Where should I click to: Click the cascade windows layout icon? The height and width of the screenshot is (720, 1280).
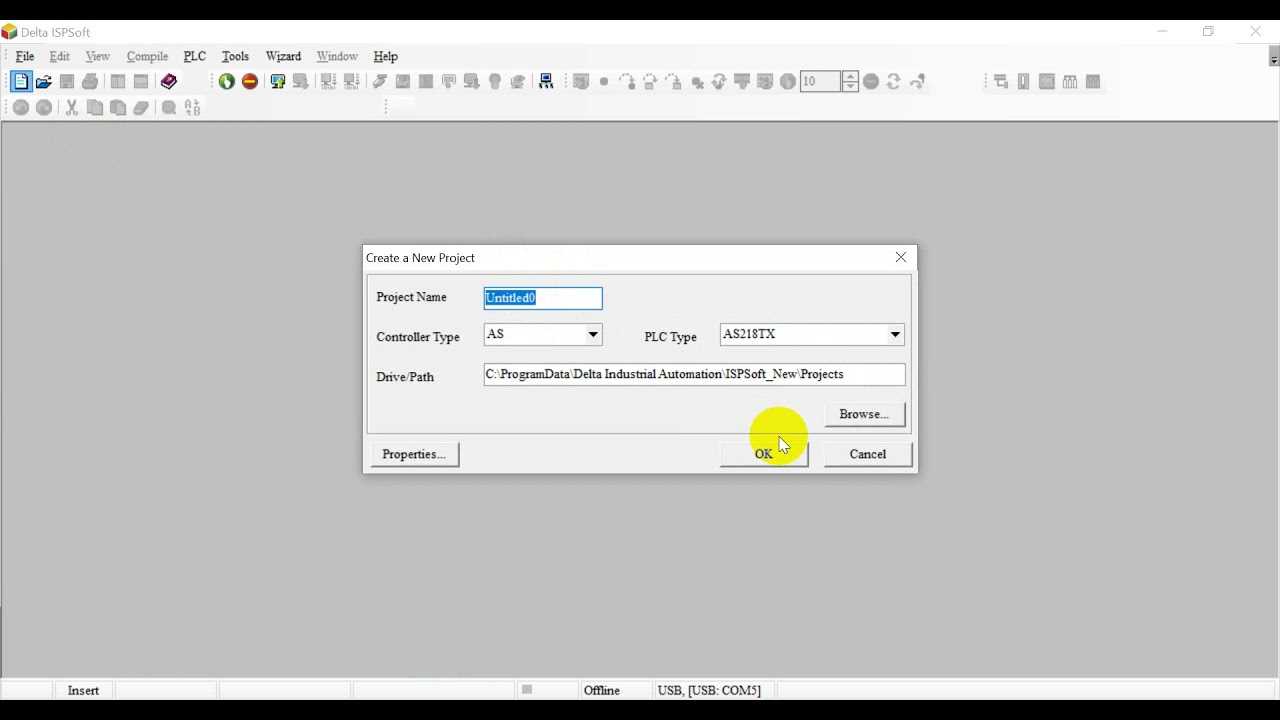coord(1001,82)
